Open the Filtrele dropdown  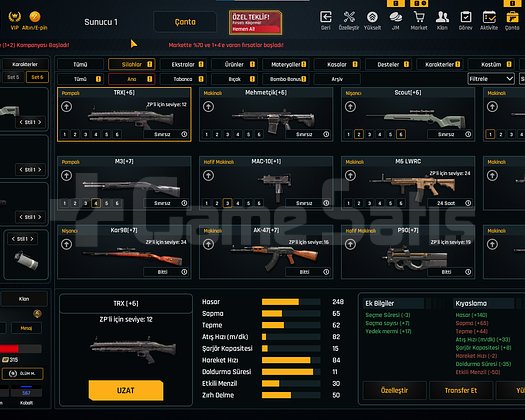[491, 79]
